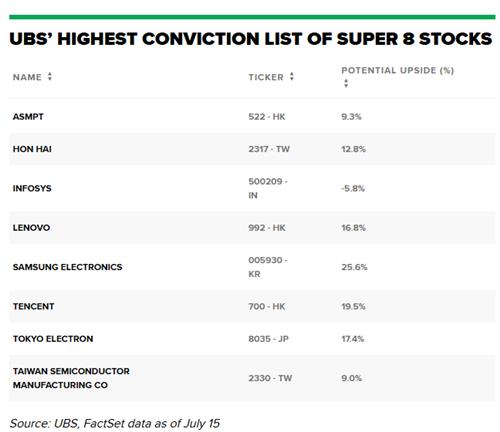Image resolution: width=500 pixels, height=432 pixels.
Task: Select the TENCENT stock name
Action: point(33,306)
